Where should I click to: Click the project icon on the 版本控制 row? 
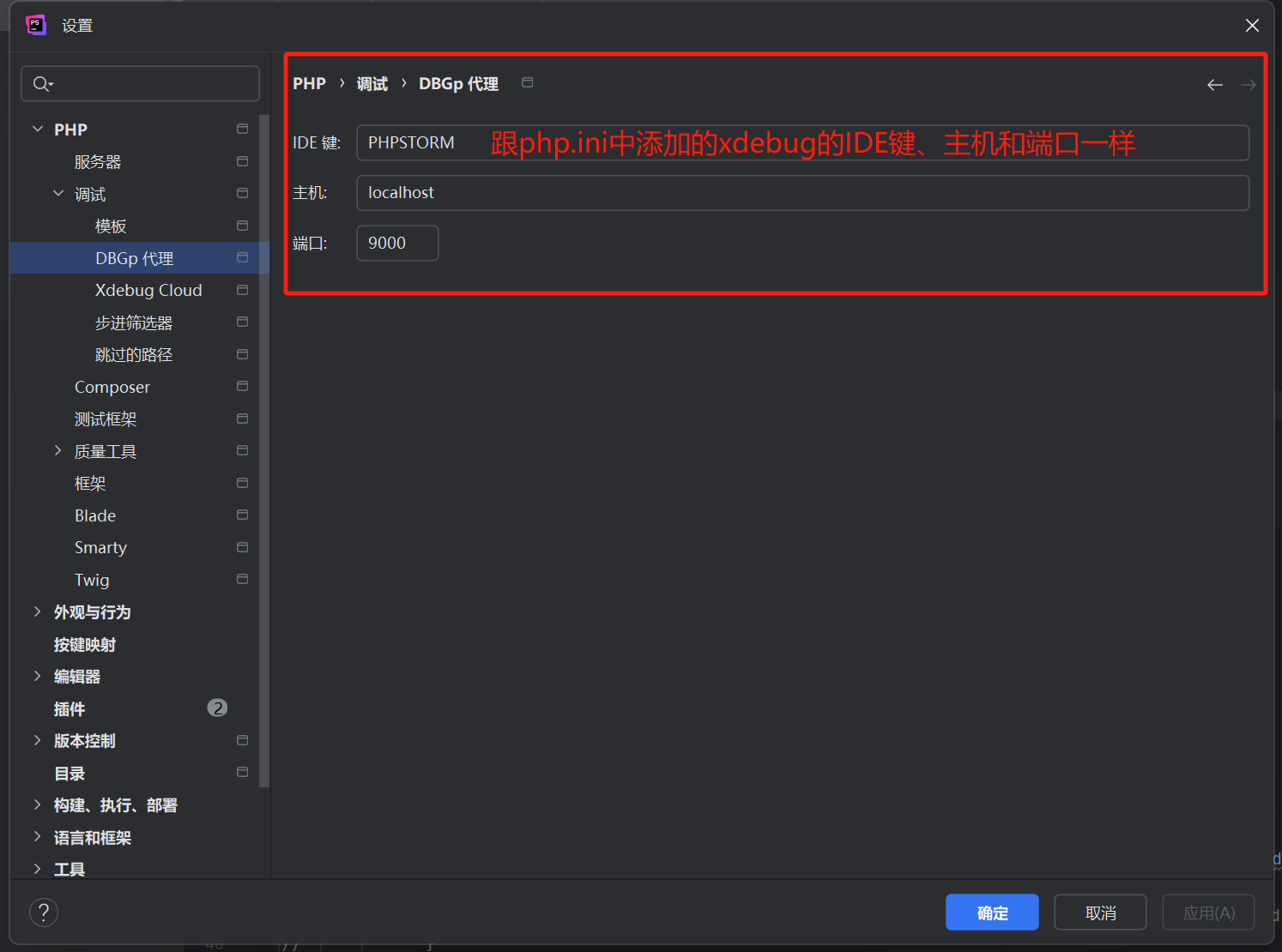[x=243, y=740]
